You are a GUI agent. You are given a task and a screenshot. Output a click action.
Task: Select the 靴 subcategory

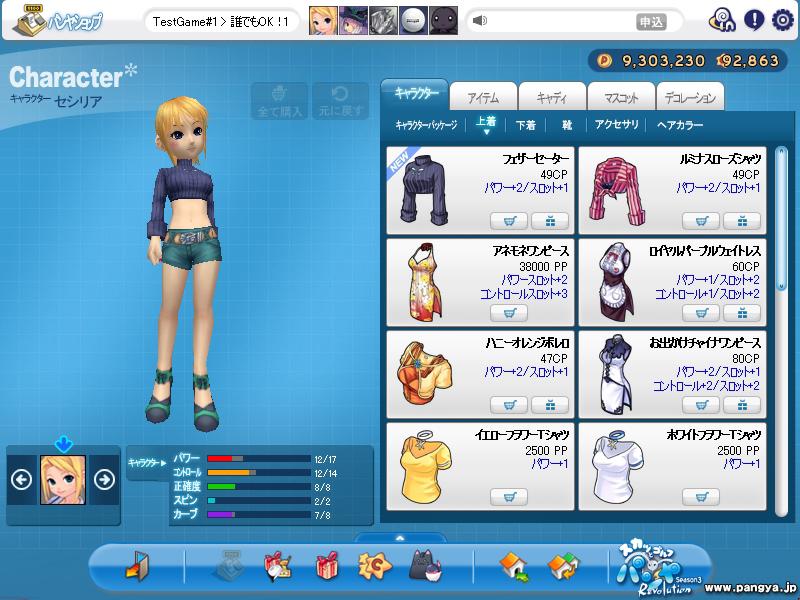coord(567,125)
